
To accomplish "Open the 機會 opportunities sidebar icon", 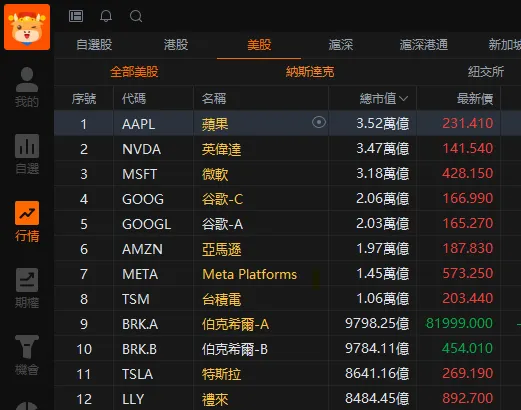I will pos(27,355).
